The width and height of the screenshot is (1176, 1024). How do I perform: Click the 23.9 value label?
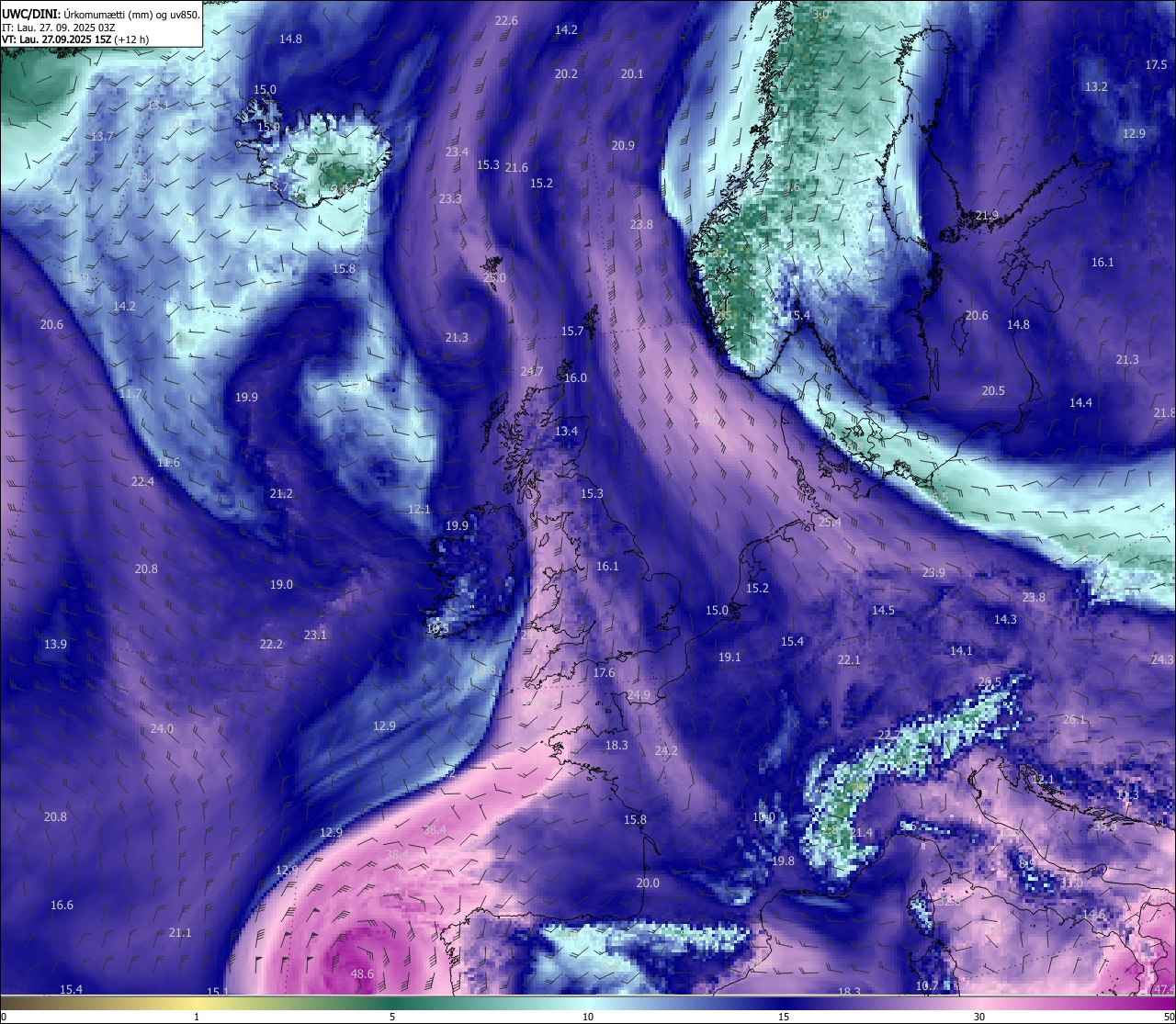click(933, 572)
